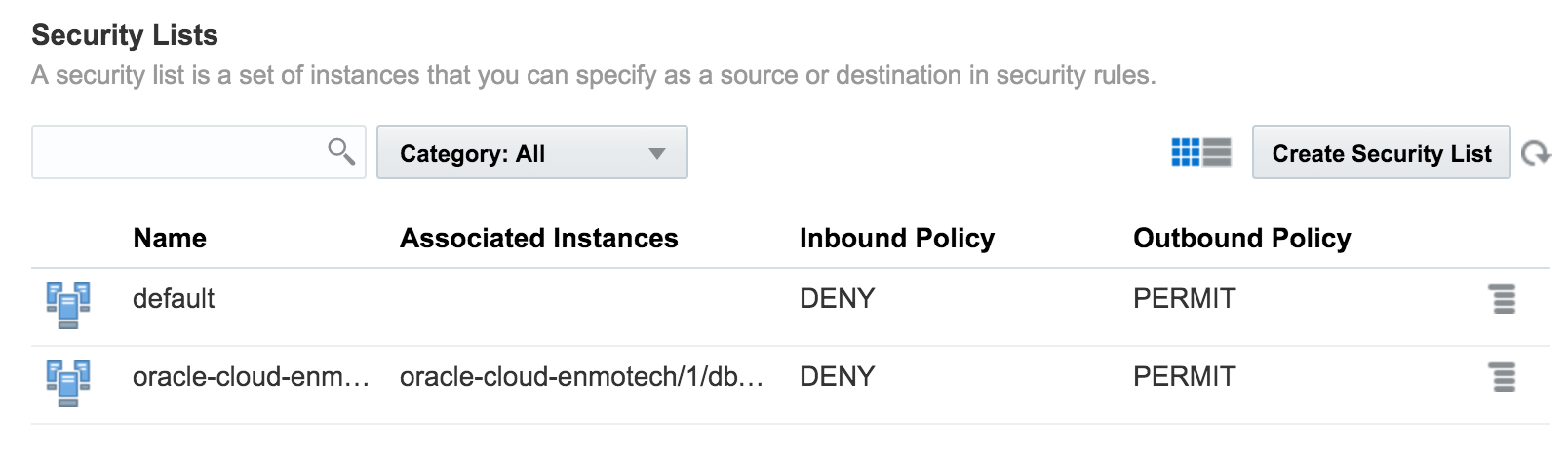Select the oracle-cloud-enm… security list name

[x=251, y=376]
